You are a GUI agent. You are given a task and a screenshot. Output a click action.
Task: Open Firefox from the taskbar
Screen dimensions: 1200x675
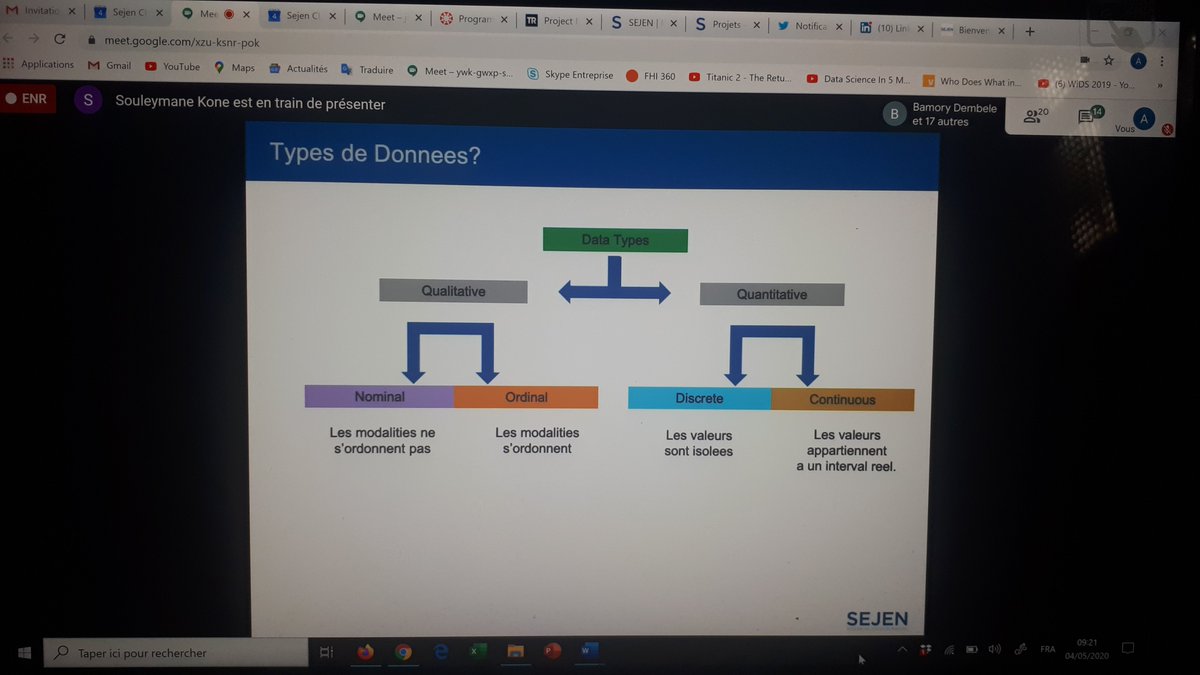pos(365,652)
